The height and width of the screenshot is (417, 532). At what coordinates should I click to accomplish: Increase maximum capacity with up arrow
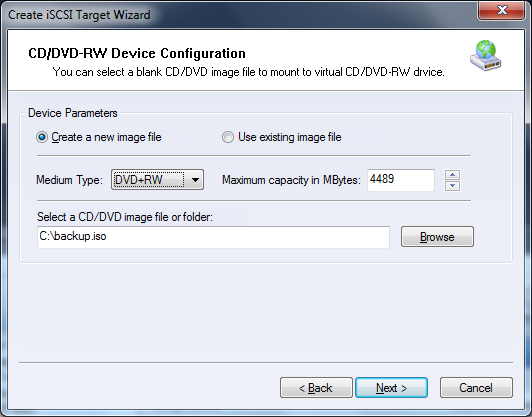452,175
